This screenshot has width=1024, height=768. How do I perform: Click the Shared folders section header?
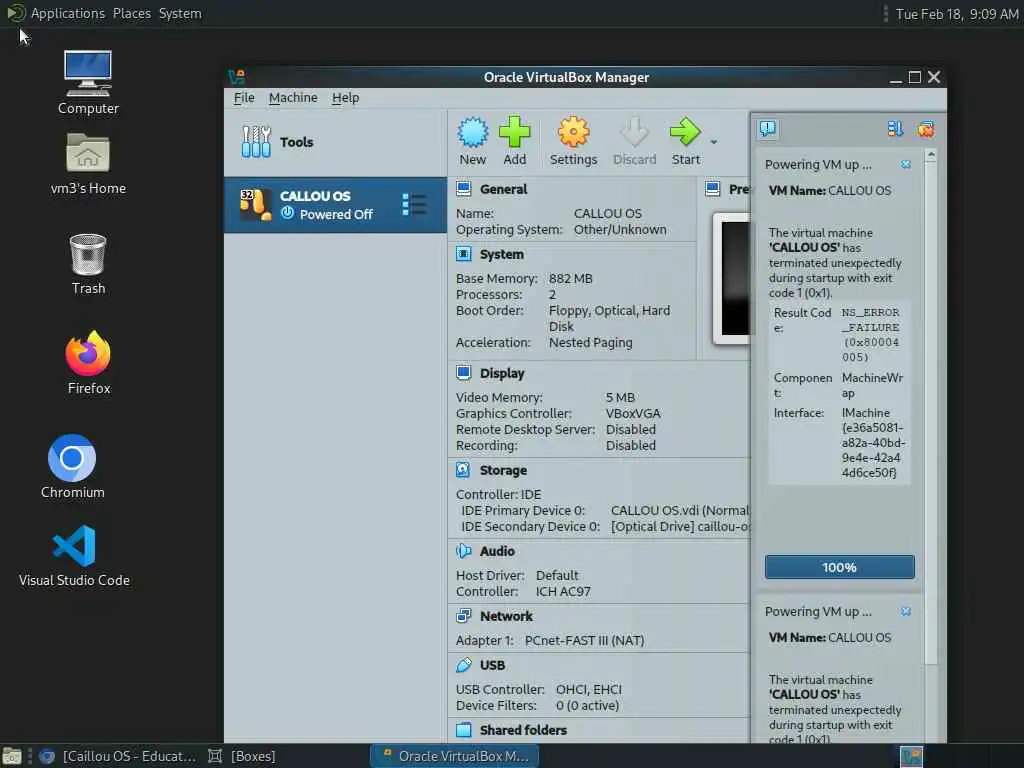pyautogui.click(x=523, y=730)
